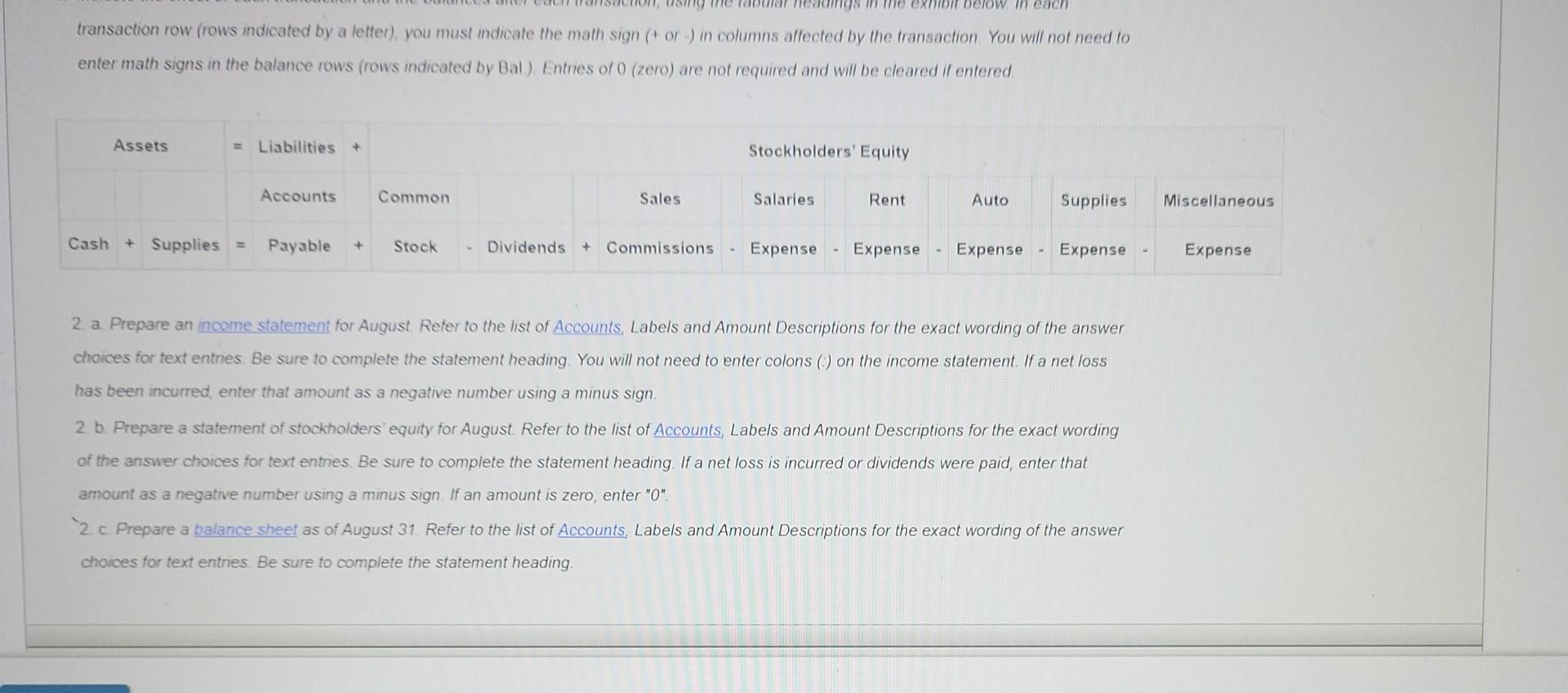Viewport: 1568px width, 693px height.
Task: Open the balance sheet link
Action: coord(245,530)
